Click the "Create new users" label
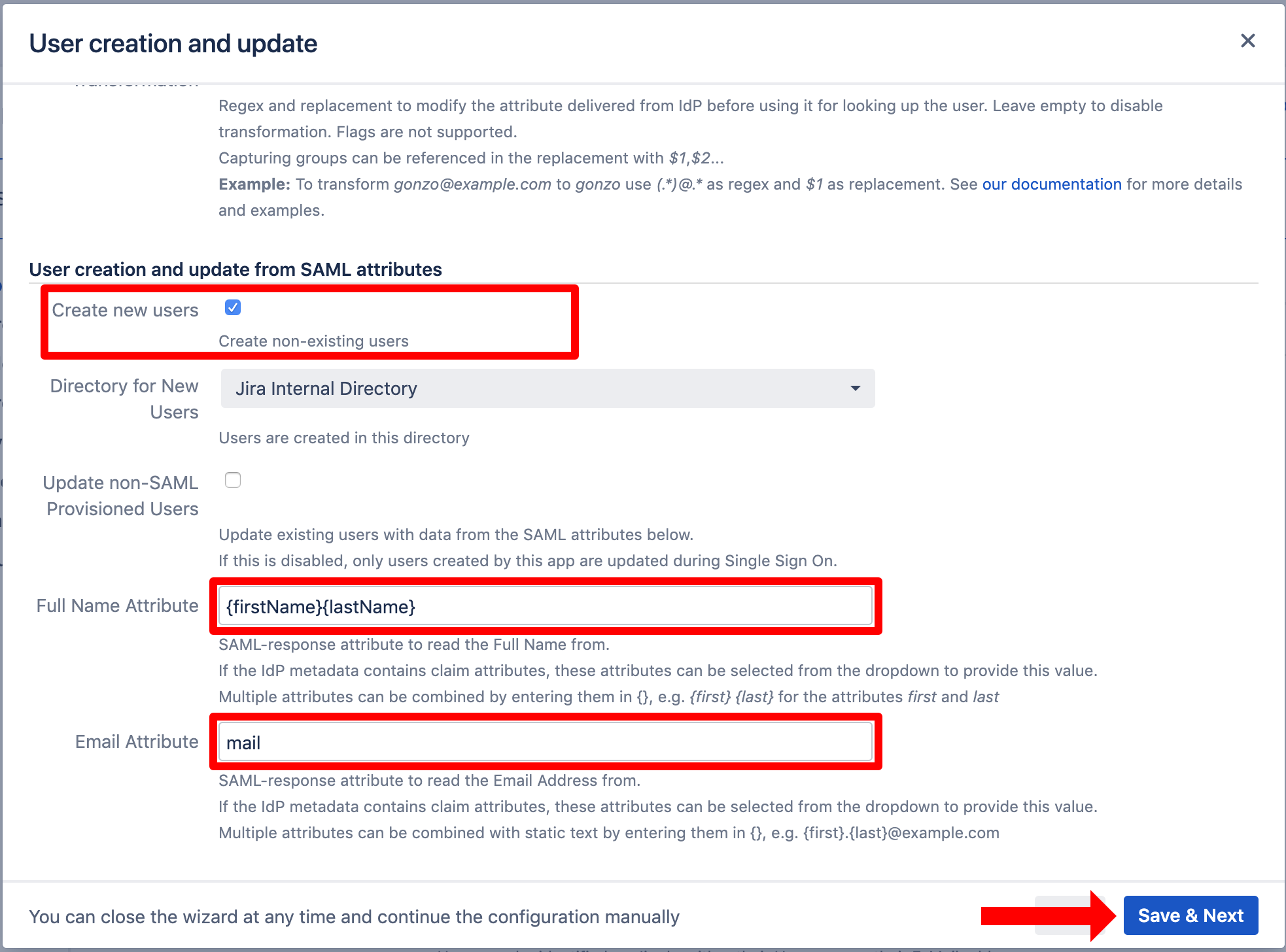The width and height of the screenshot is (1286, 952). [x=125, y=310]
